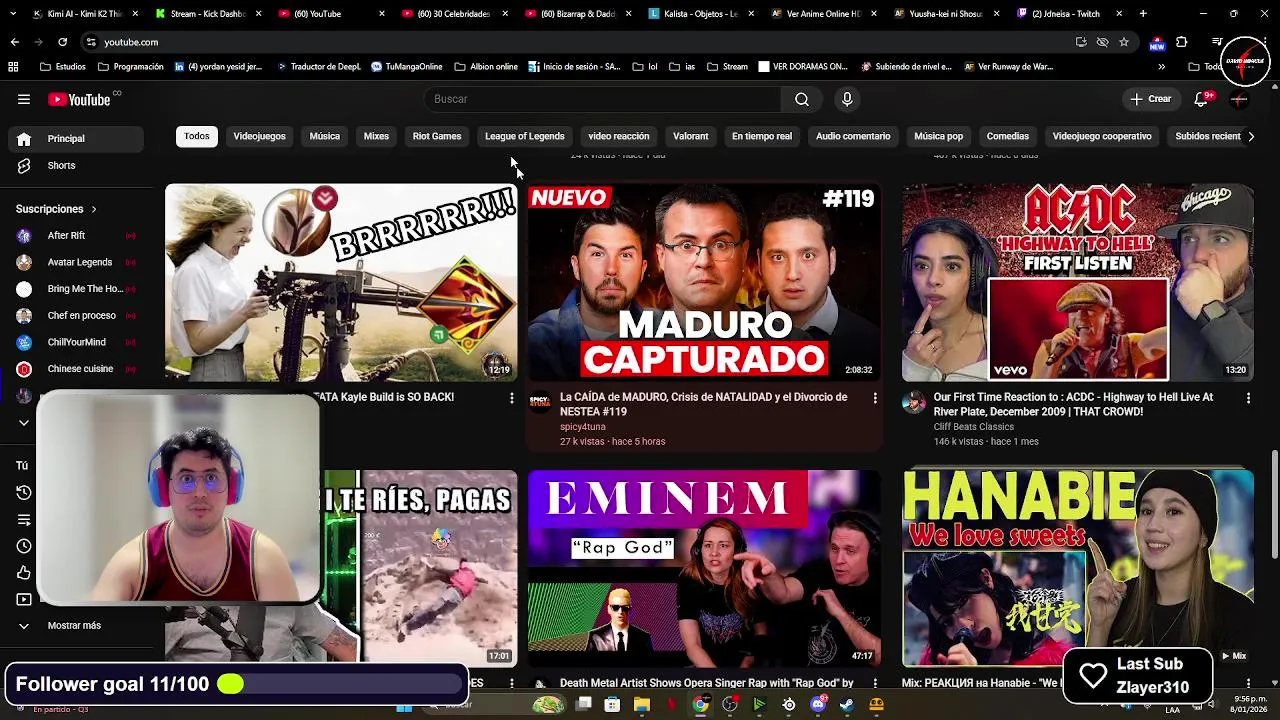The width and height of the screenshot is (1280, 720).
Task: Go back in browser history
Action: pyautogui.click(x=14, y=42)
